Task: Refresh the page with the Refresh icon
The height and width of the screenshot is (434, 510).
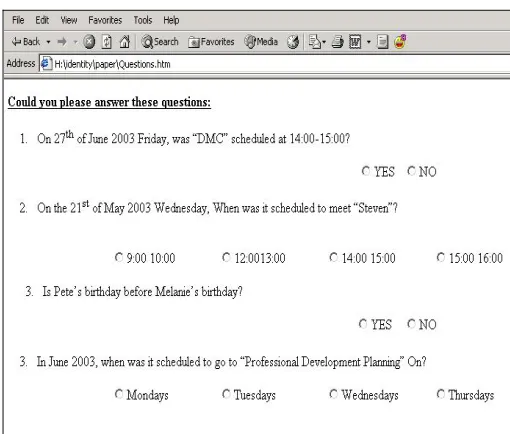Action: click(x=107, y=42)
